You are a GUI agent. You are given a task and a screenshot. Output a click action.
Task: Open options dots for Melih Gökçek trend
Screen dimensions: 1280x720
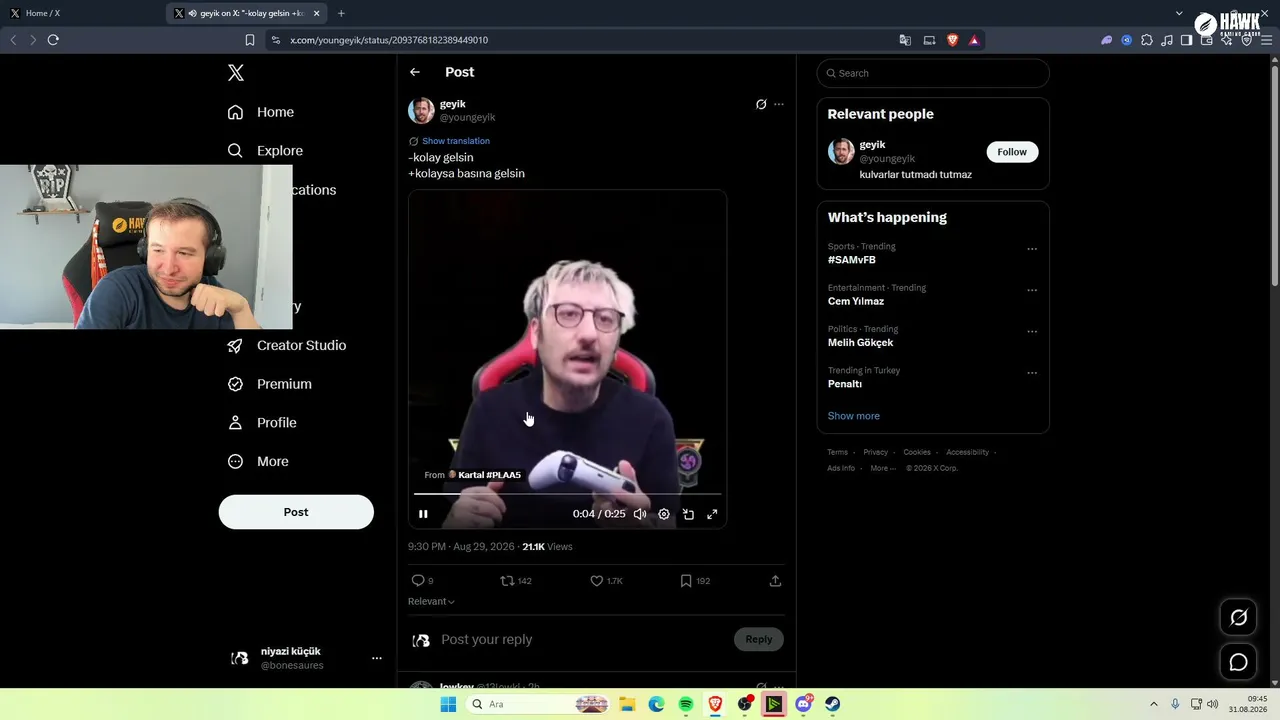click(x=1032, y=332)
